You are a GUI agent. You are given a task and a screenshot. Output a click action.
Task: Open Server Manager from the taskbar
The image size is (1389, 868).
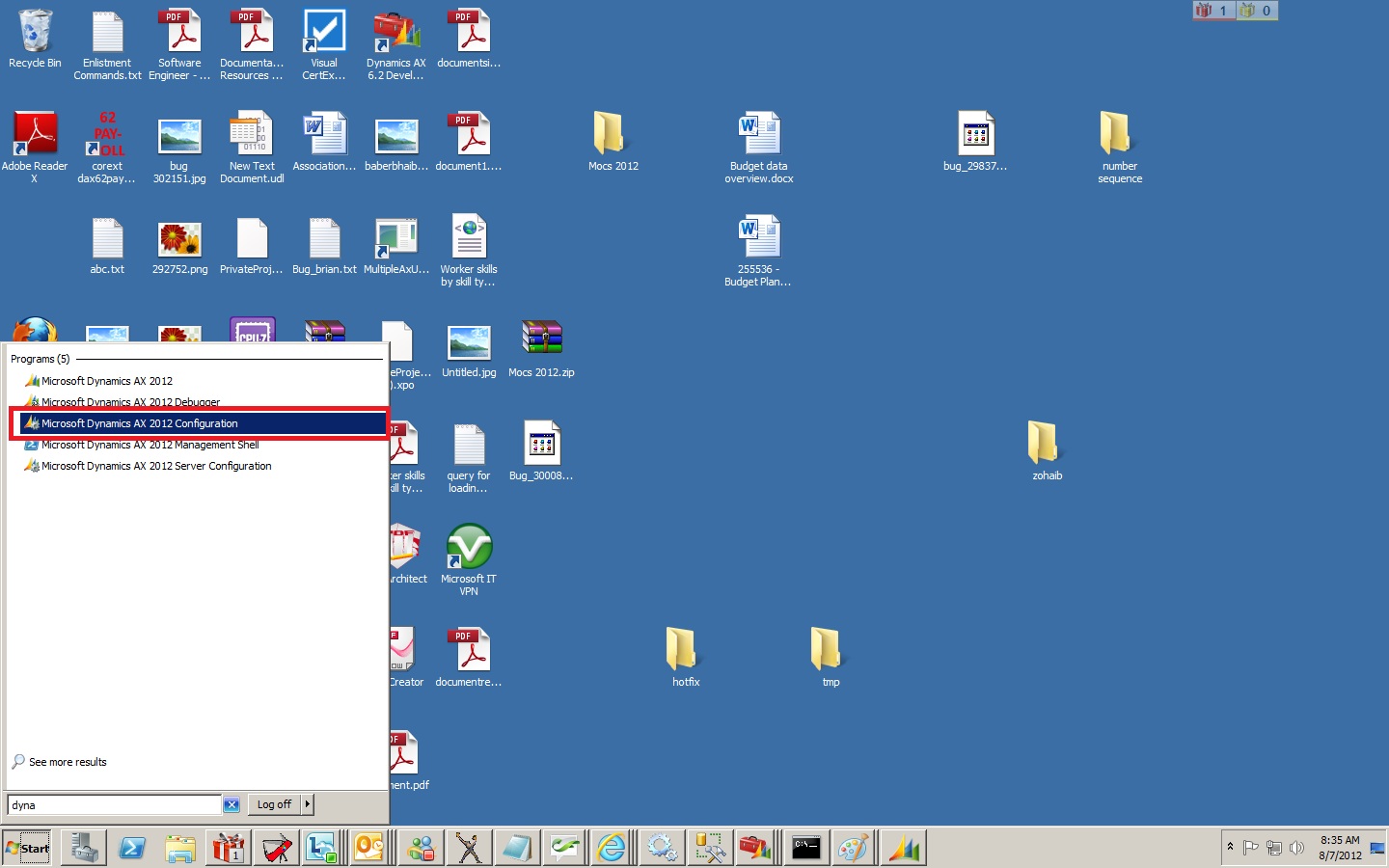pos(84,849)
